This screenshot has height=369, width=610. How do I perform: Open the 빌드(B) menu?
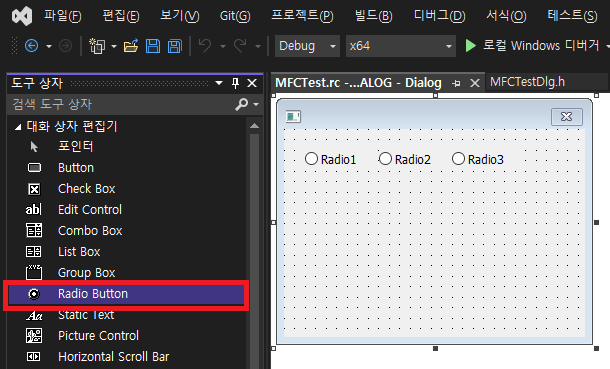tap(373, 16)
